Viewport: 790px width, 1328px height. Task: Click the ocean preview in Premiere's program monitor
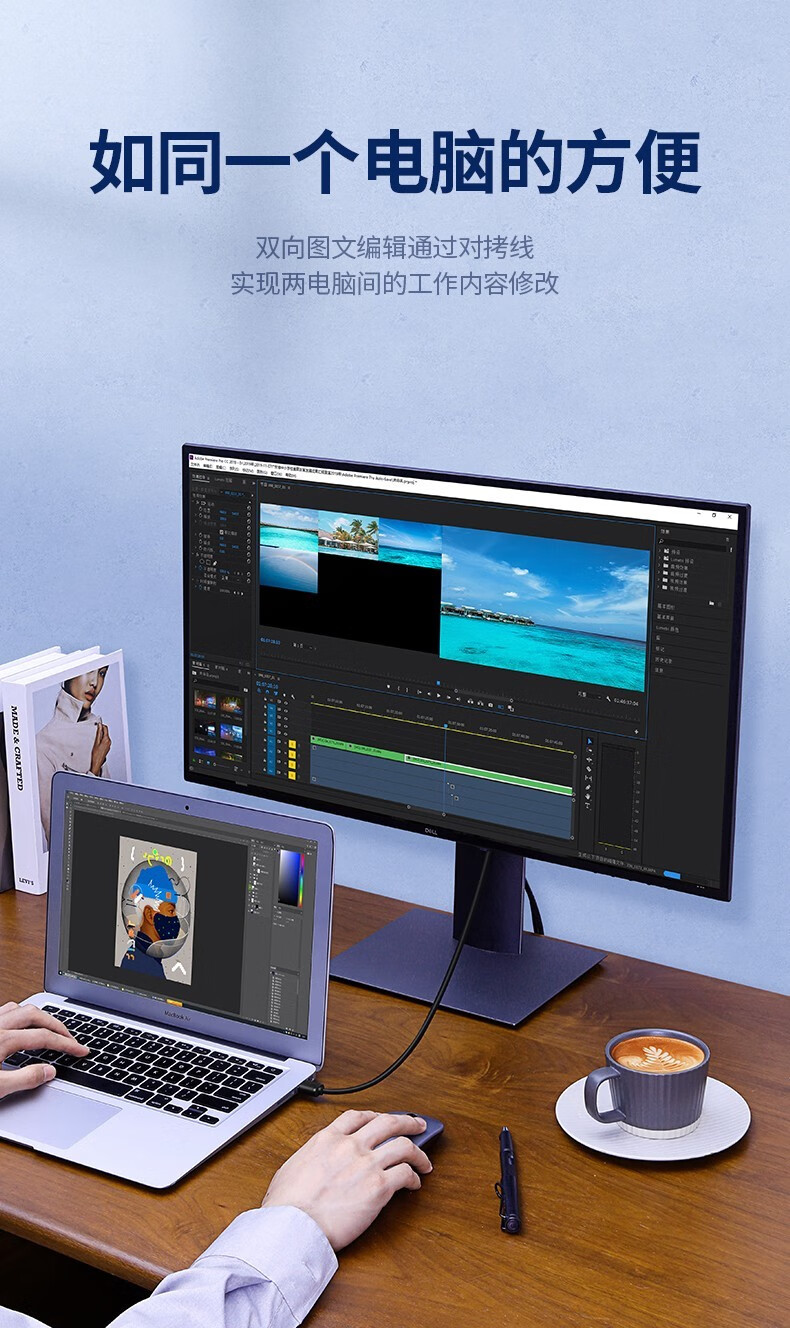tap(543, 605)
